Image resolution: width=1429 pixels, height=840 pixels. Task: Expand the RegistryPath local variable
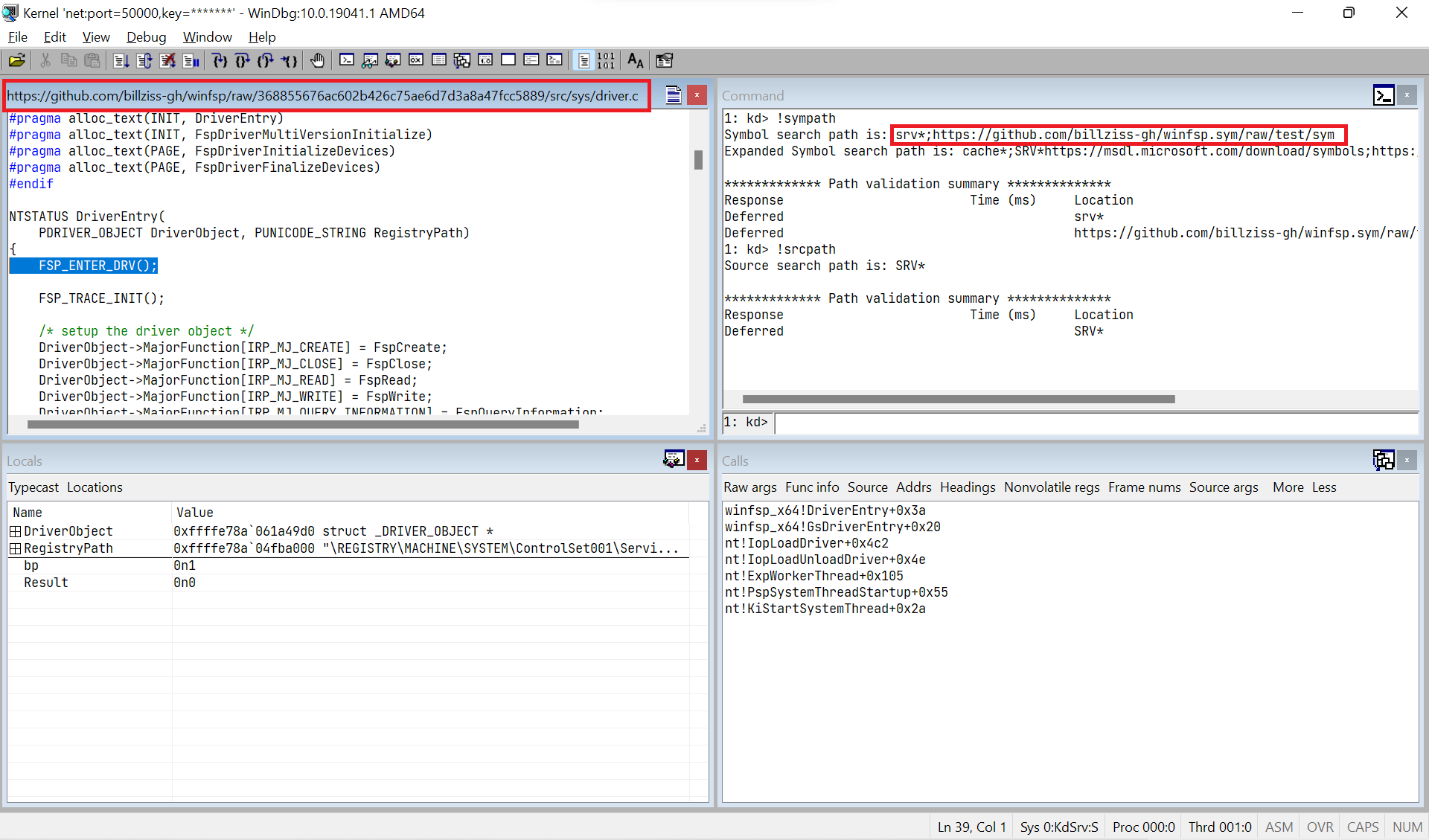(x=15, y=548)
